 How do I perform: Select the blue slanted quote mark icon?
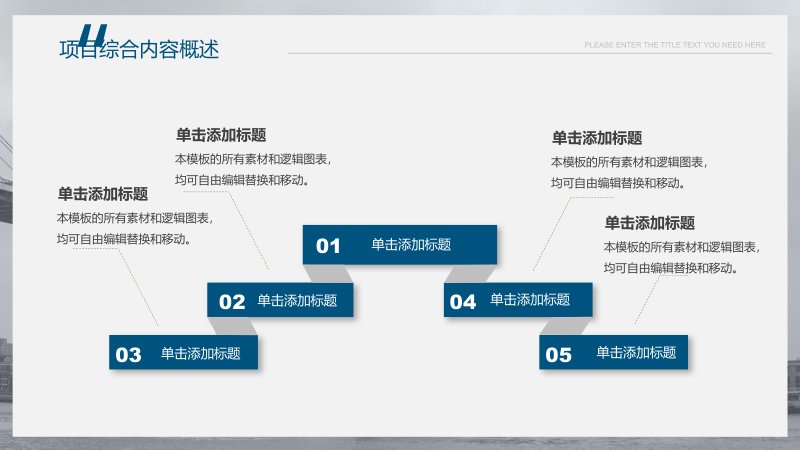[x=94, y=35]
